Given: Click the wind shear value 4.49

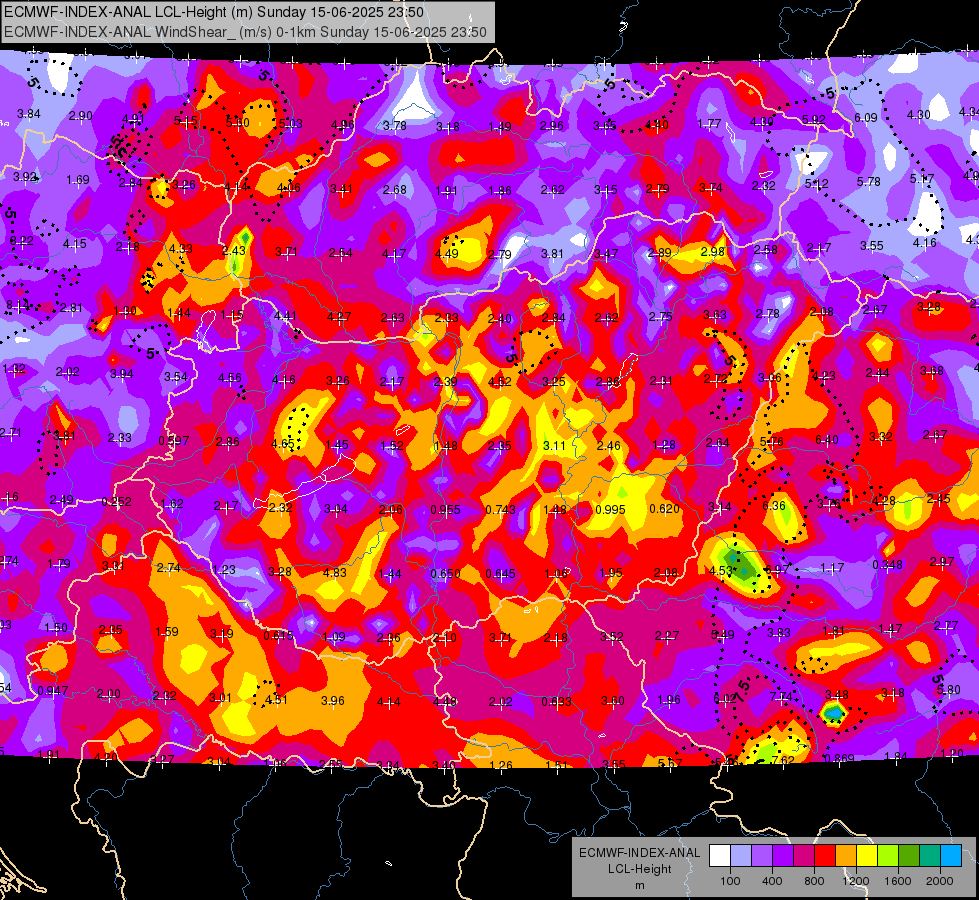Looking at the screenshot, I should click(447, 254).
